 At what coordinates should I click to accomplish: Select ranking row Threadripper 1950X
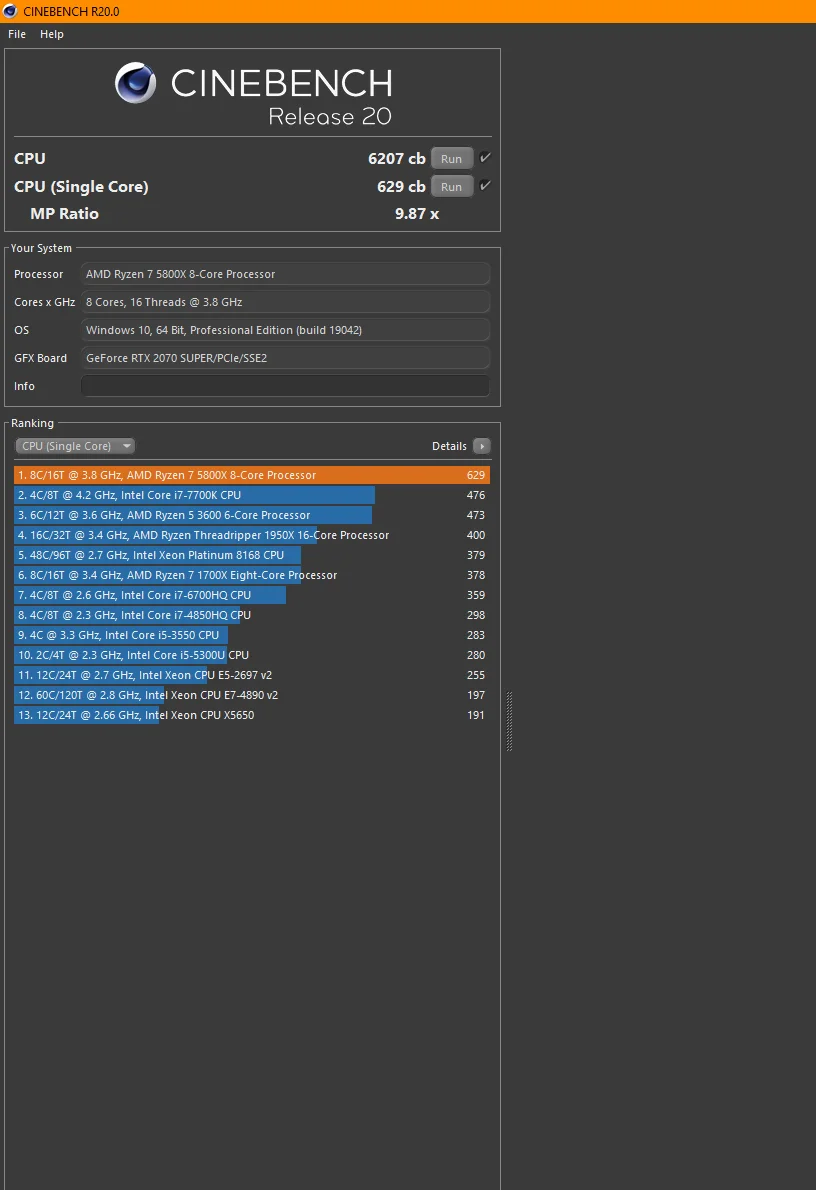coord(252,535)
